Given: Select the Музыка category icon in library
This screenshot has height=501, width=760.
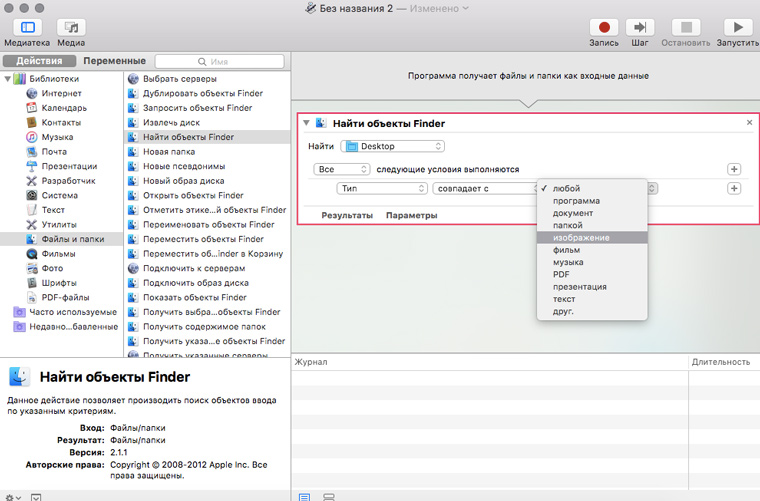Looking at the screenshot, I should 32,137.
